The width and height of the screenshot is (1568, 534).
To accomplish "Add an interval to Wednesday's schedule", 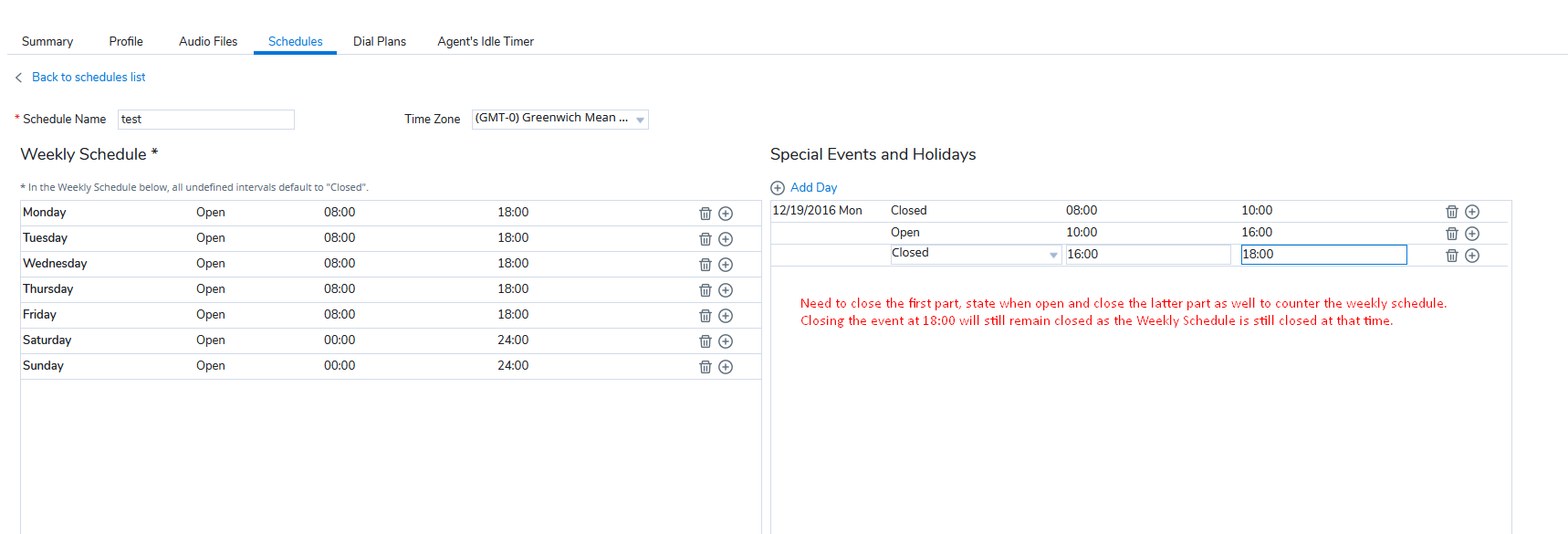I will (x=726, y=264).
